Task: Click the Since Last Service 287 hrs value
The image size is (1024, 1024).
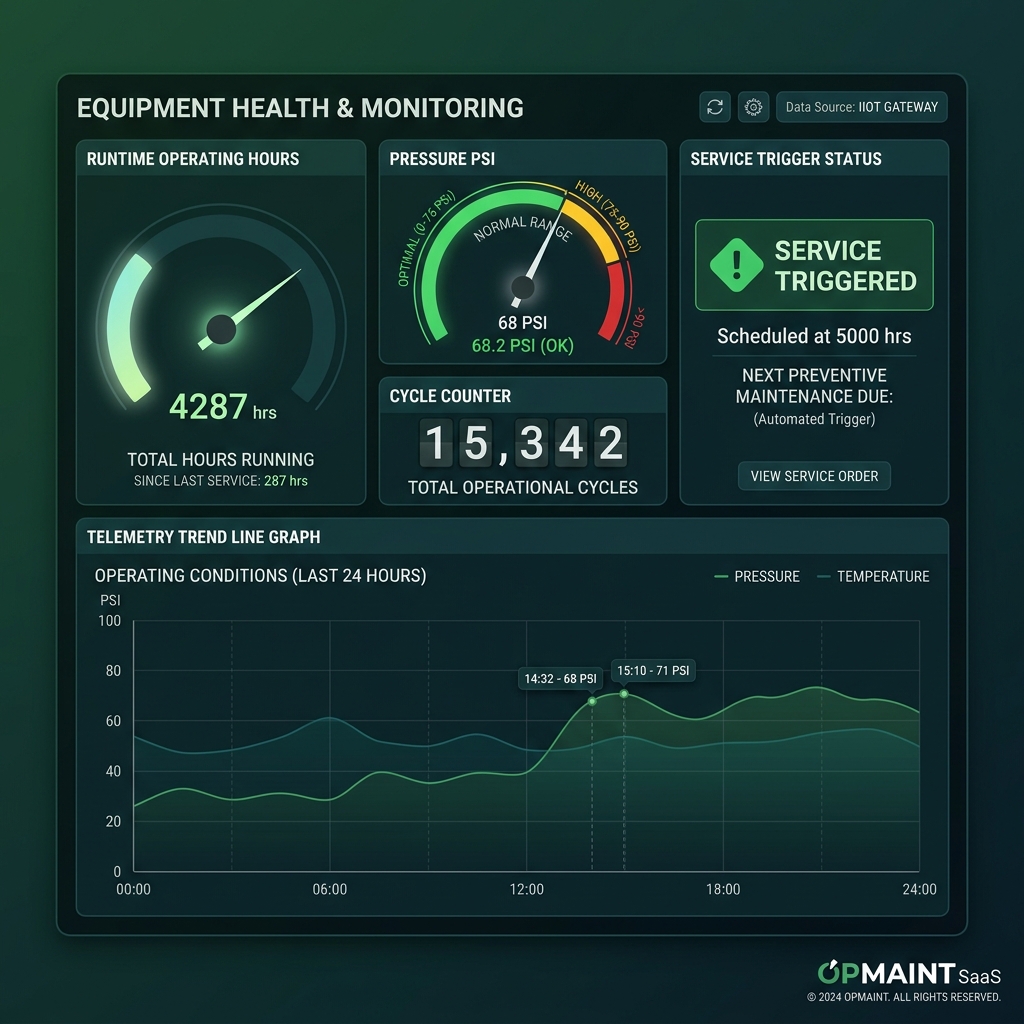Action: click(x=221, y=481)
